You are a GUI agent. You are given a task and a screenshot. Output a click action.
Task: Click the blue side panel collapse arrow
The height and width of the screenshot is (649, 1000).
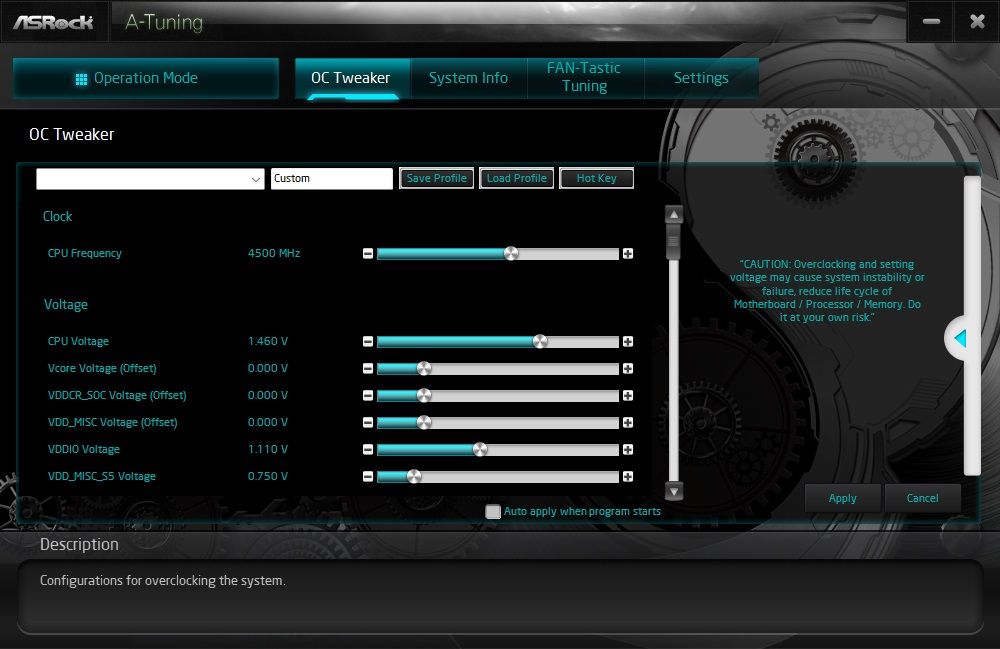tap(960, 339)
